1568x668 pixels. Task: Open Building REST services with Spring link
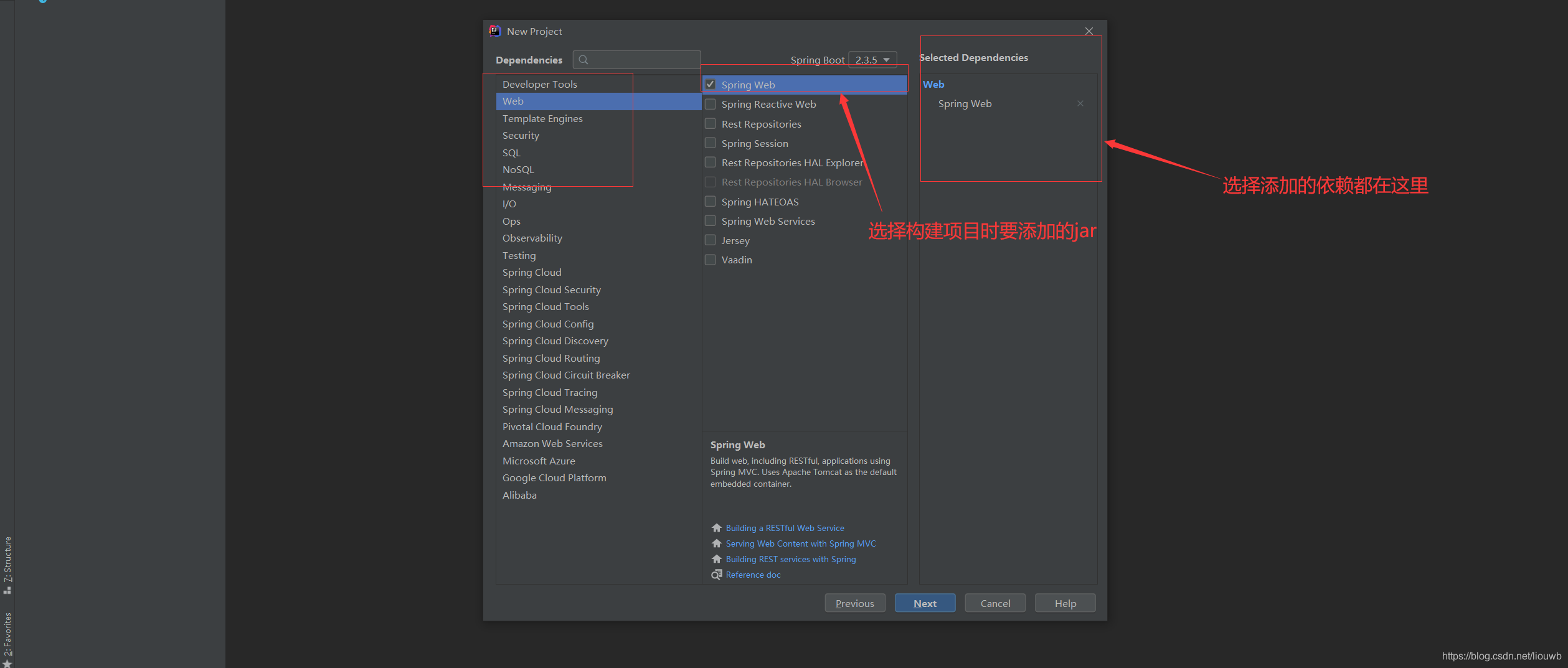coord(791,559)
